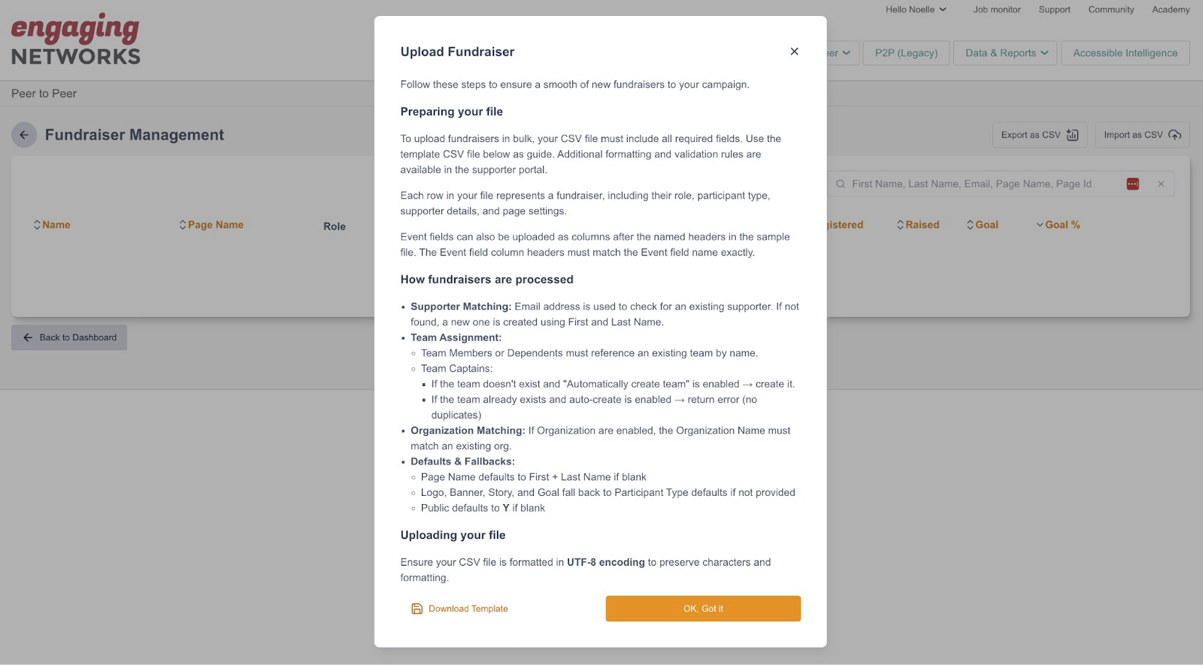The image size is (1203, 665).
Task: Click the Download Template save icon
Action: (x=417, y=609)
